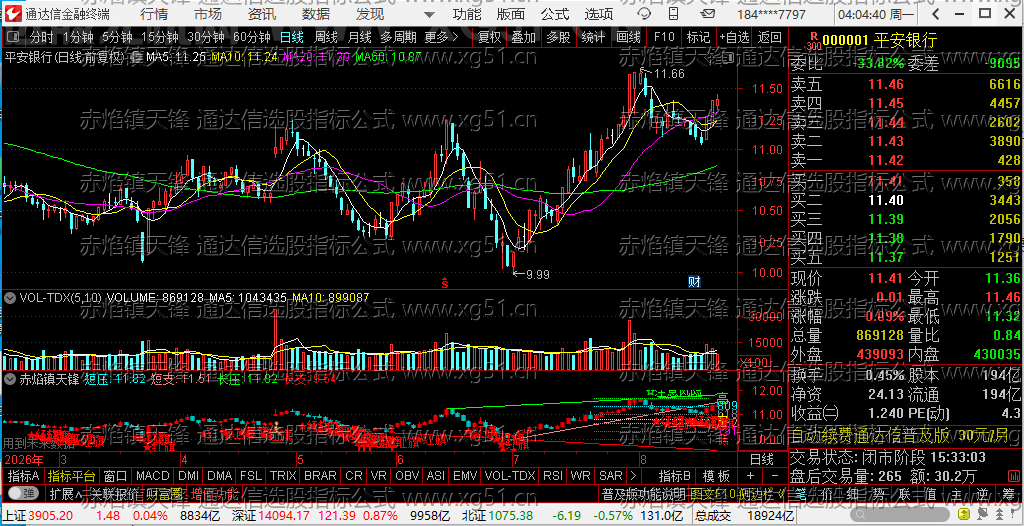The width and height of the screenshot is (1024, 526).
Task: Click the 多股 button
Action: tap(558, 38)
